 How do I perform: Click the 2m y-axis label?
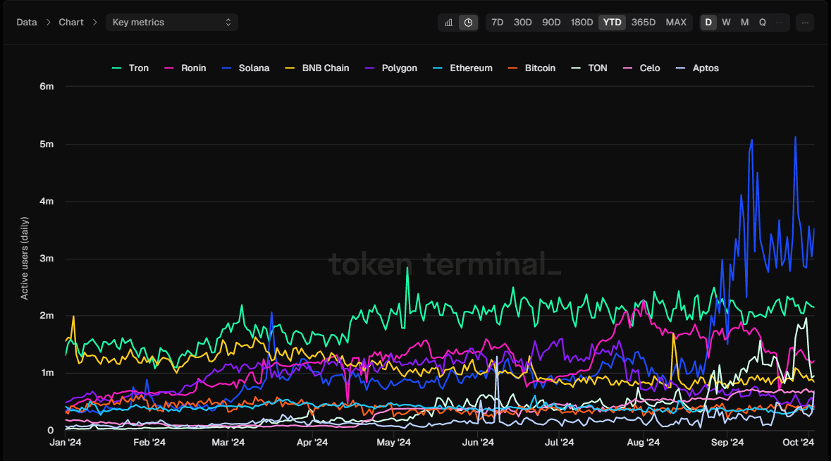tap(47, 316)
